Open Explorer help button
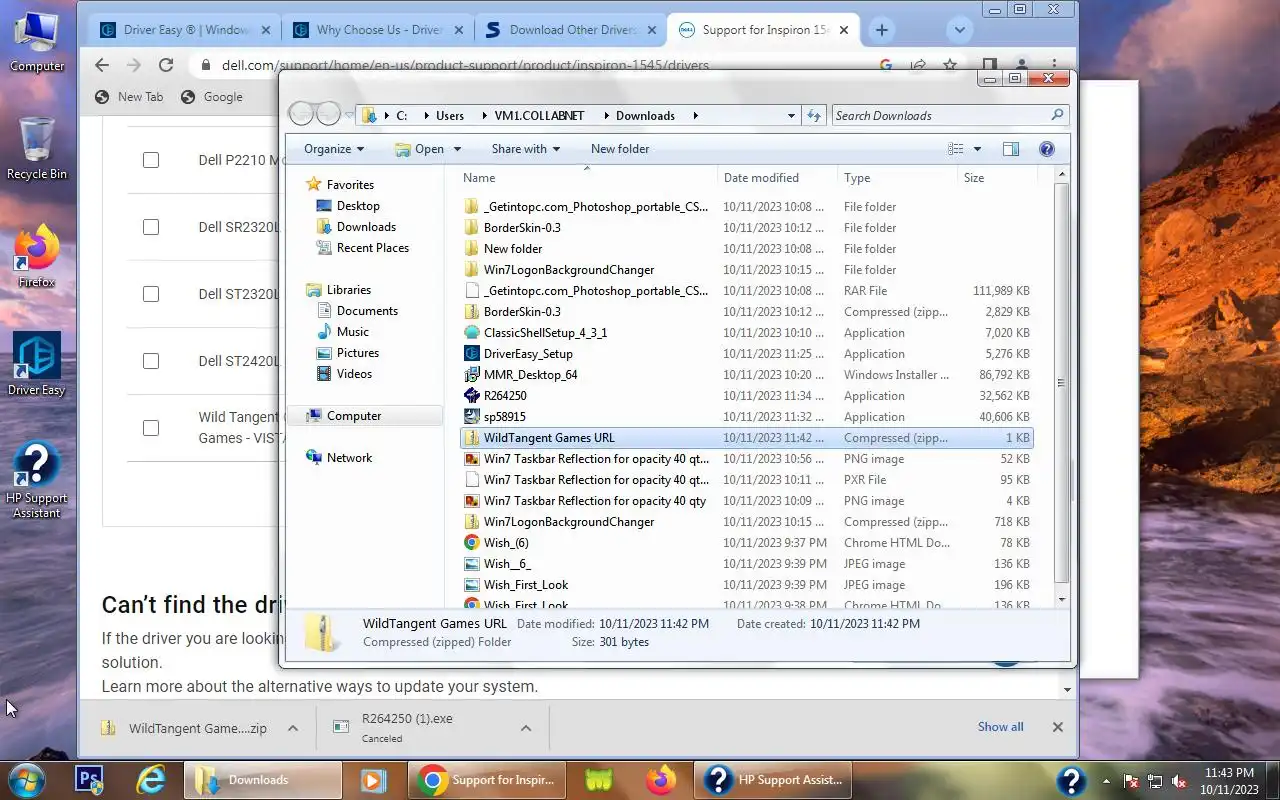The width and height of the screenshot is (1280, 800). pos(1047,149)
